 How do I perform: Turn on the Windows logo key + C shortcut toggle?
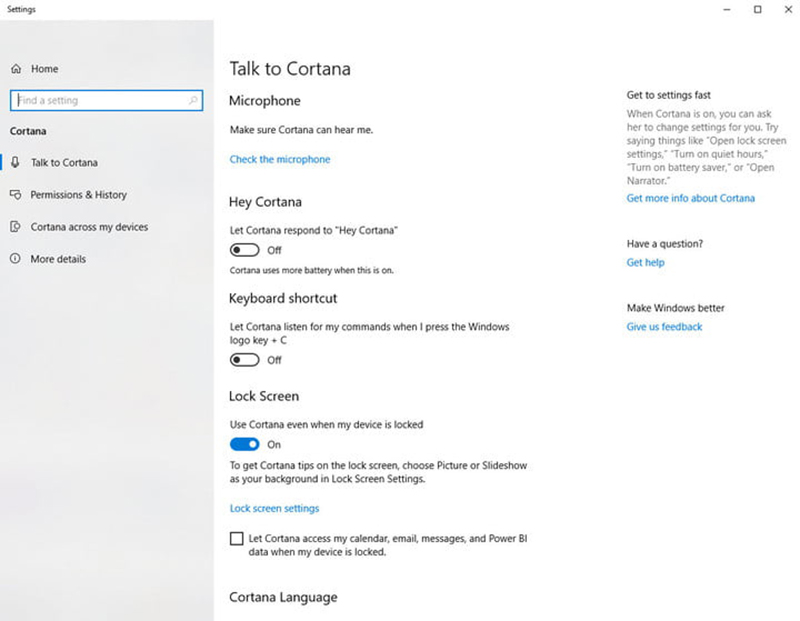pos(244,360)
